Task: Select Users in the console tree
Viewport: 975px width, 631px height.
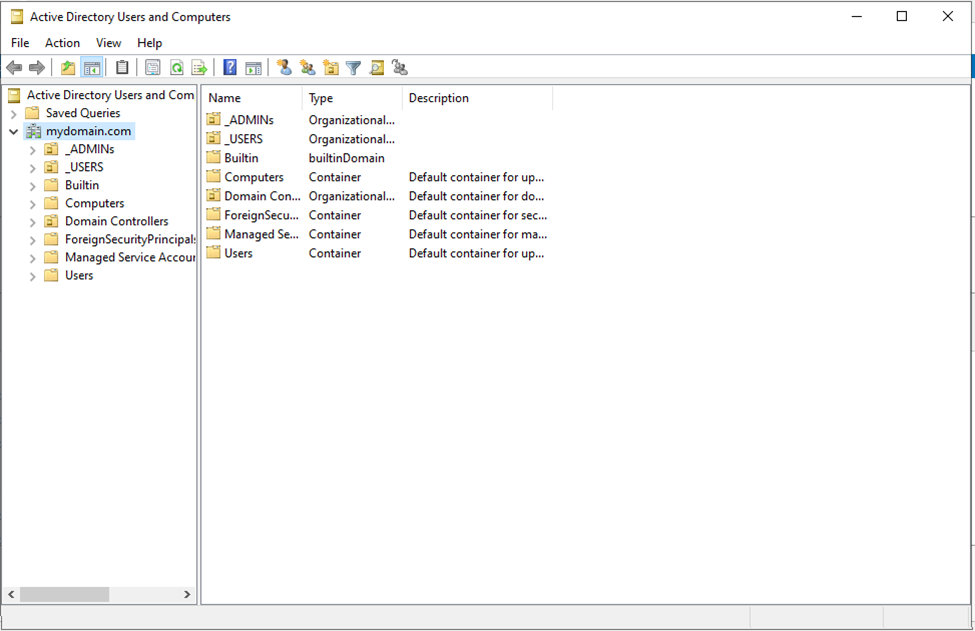Action: click(79, 275)
